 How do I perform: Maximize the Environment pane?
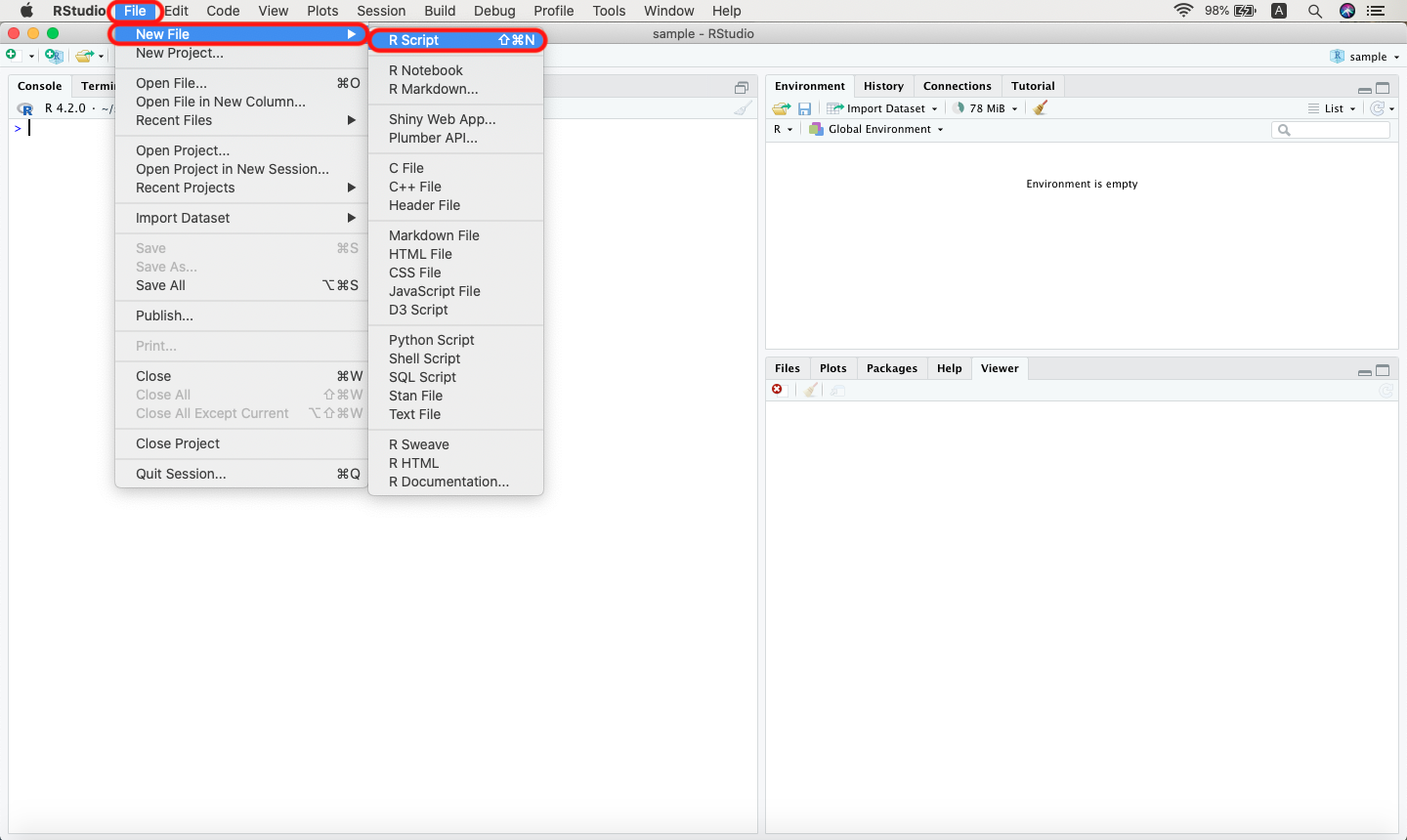(x=1383, y=88)
